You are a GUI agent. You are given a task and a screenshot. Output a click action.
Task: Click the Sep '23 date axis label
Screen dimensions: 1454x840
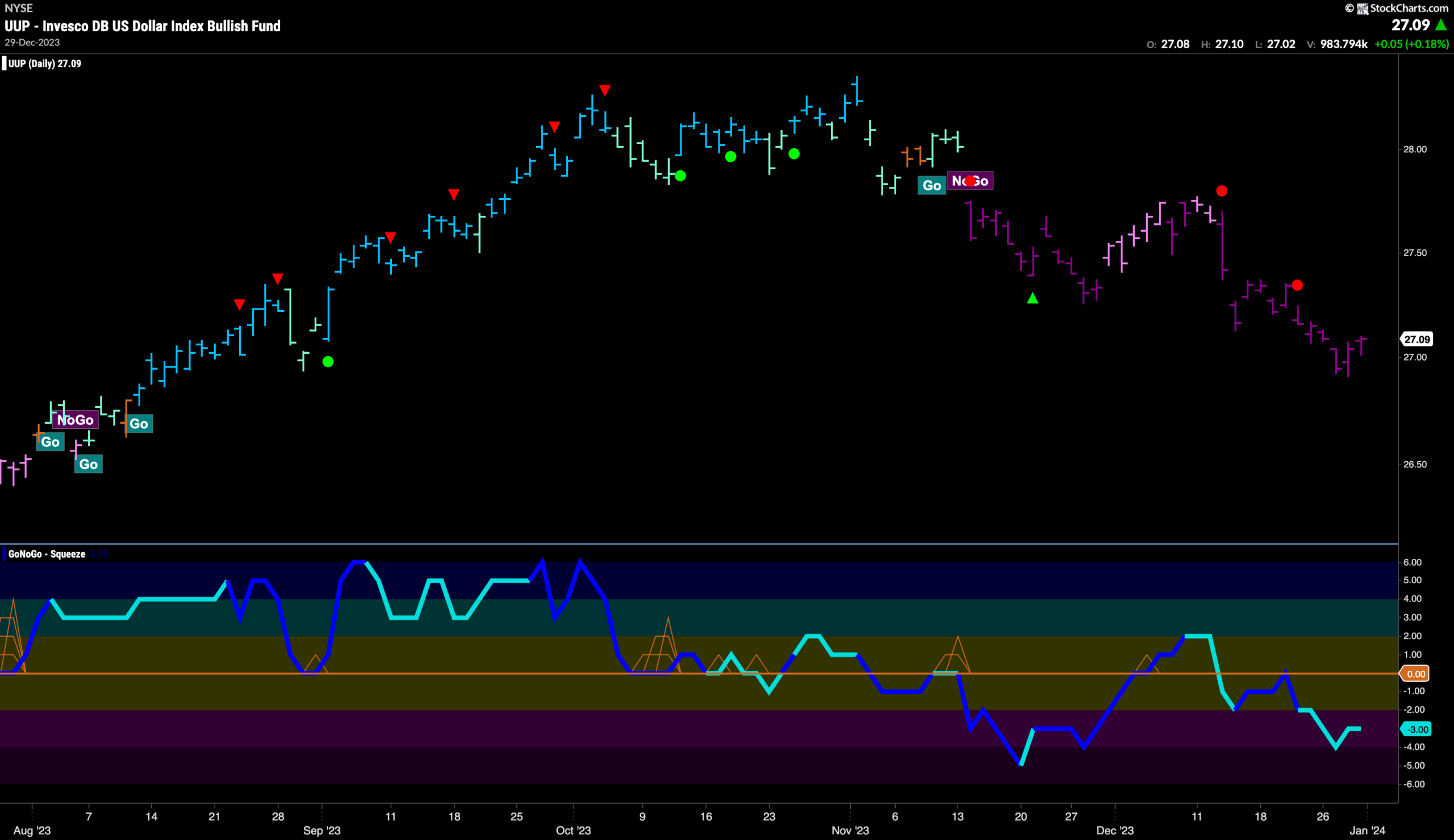pyautogui.click(x=322, y=831)
